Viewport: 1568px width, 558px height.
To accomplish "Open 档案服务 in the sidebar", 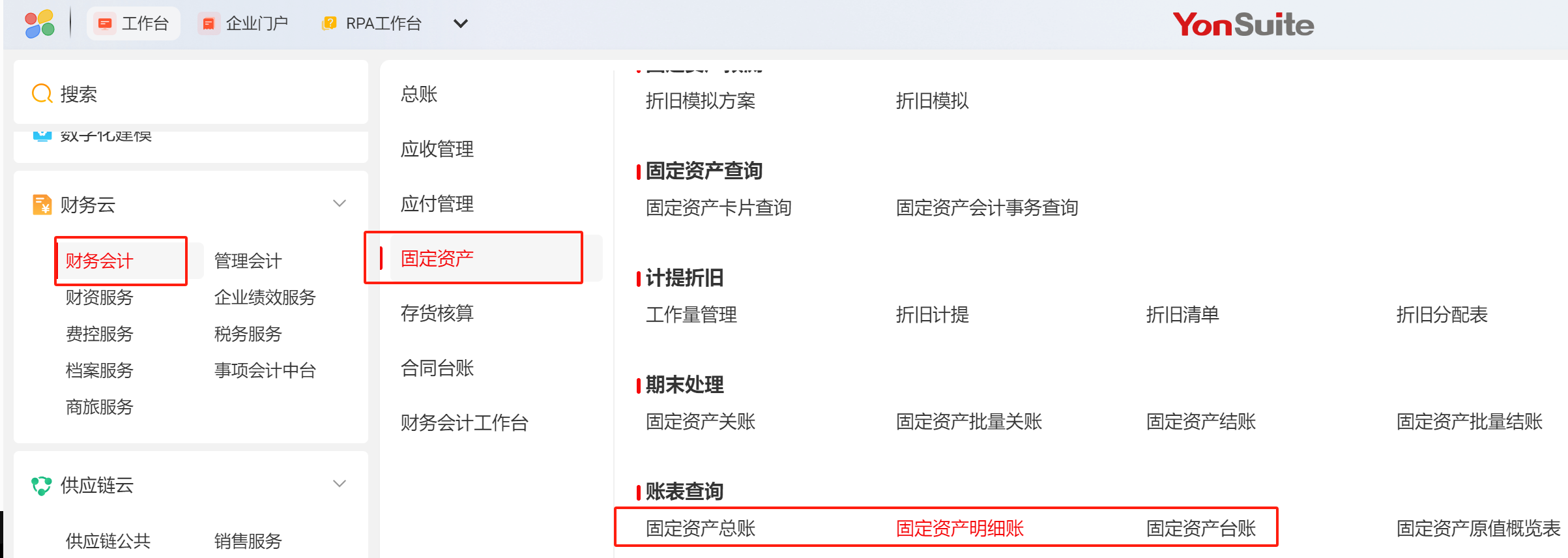I will 100,370.
